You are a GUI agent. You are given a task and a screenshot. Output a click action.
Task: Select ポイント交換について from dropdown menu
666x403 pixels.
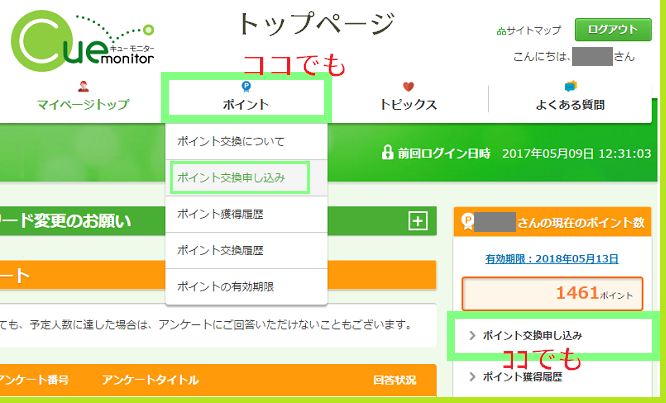[246, 141]
